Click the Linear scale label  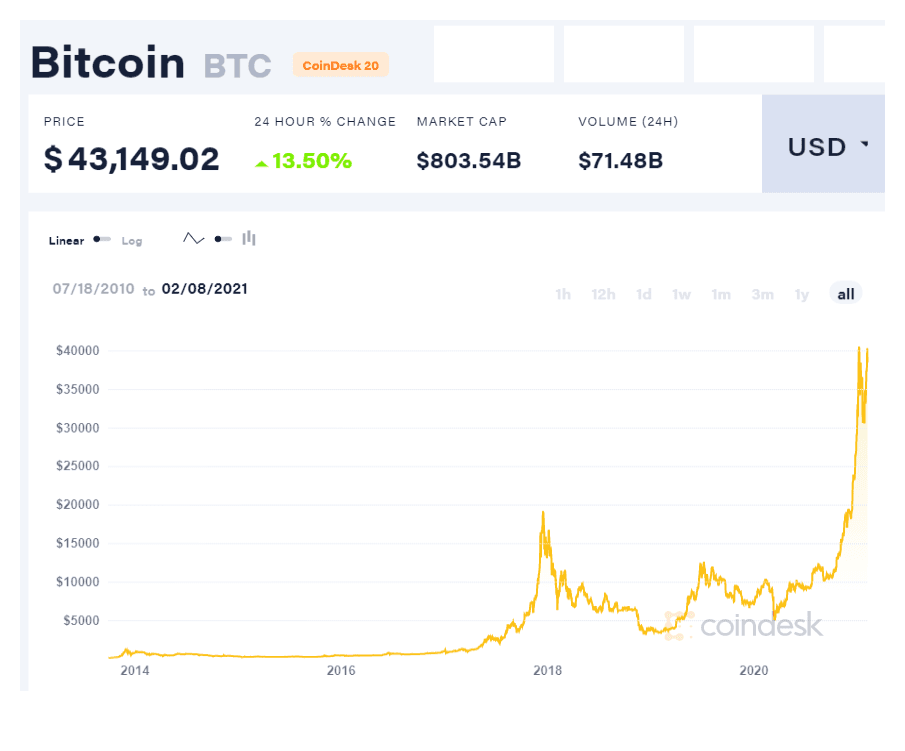pos(66,241)
